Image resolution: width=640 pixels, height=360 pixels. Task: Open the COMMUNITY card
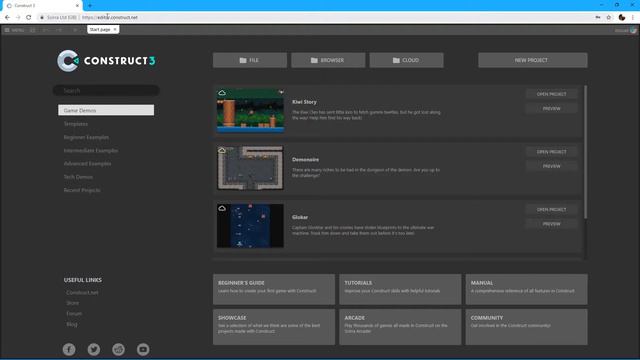click(527, 327)
